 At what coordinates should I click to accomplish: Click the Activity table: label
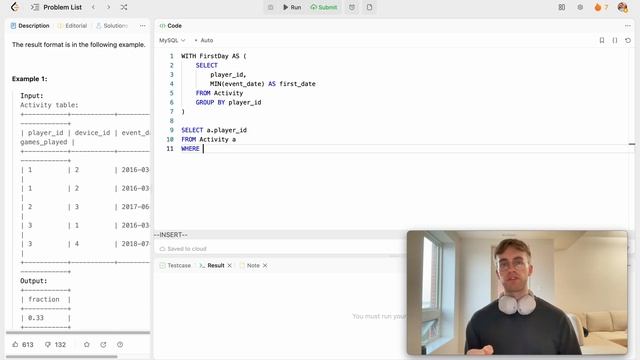click(x=49, y=105)
